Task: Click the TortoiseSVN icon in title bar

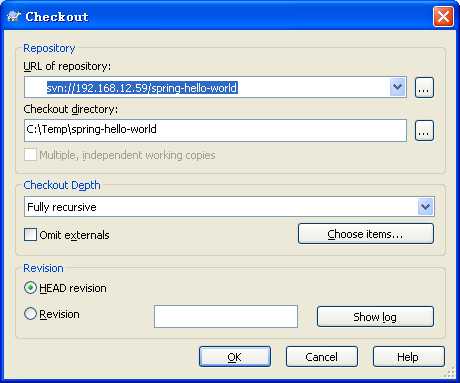Action: [14, 16]
